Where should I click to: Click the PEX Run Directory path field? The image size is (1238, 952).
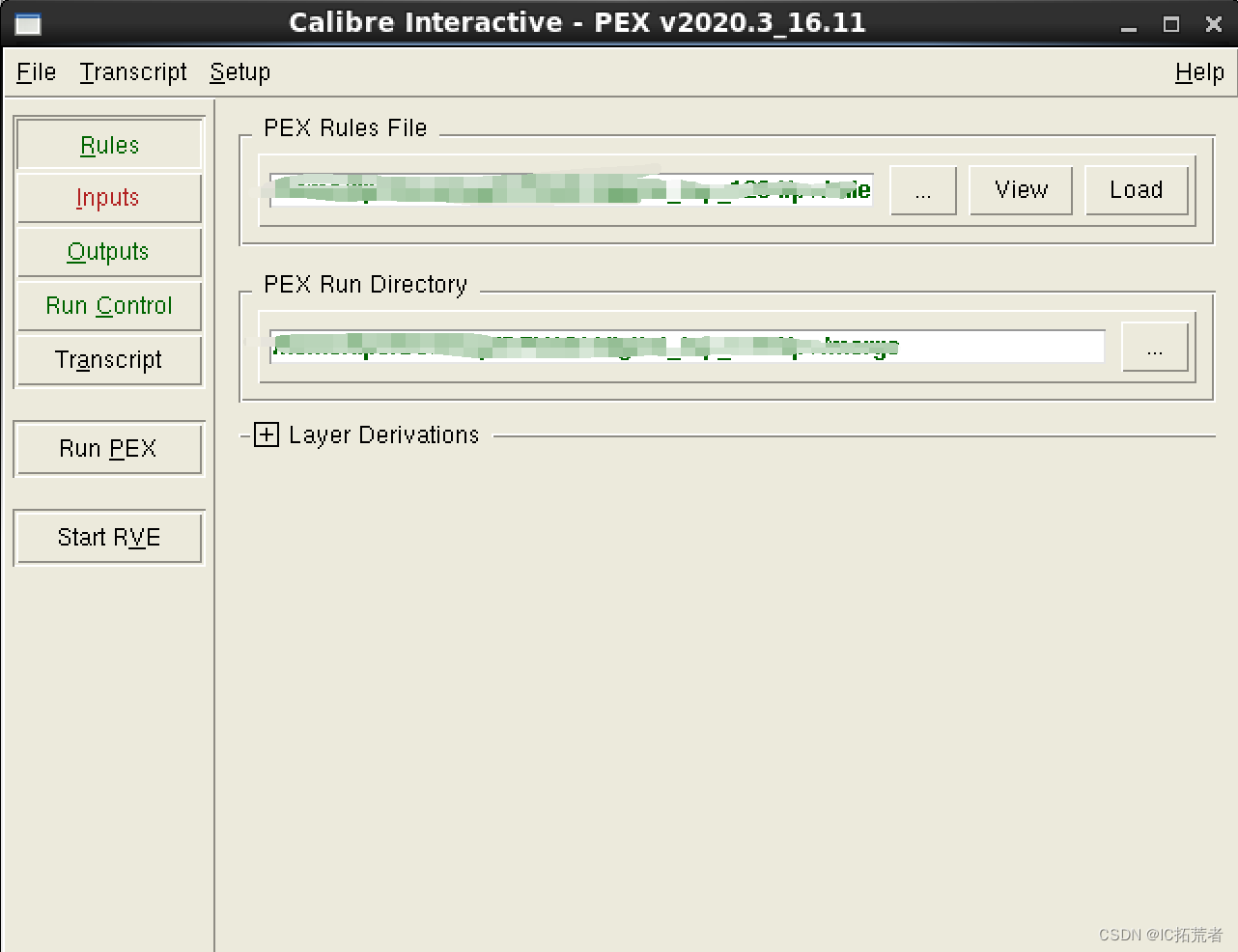click(x=687, y=347)
